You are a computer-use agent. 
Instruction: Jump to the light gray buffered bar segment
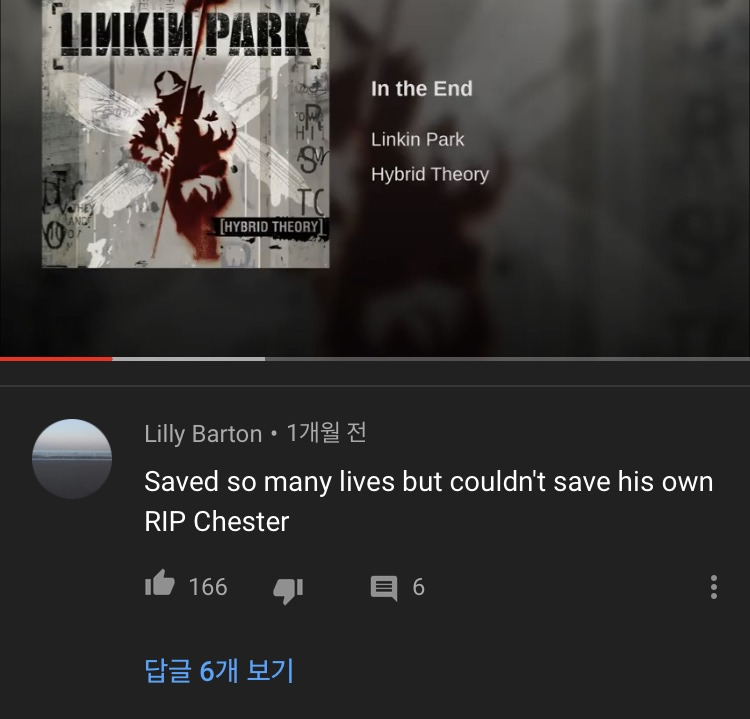click(188, 358)
